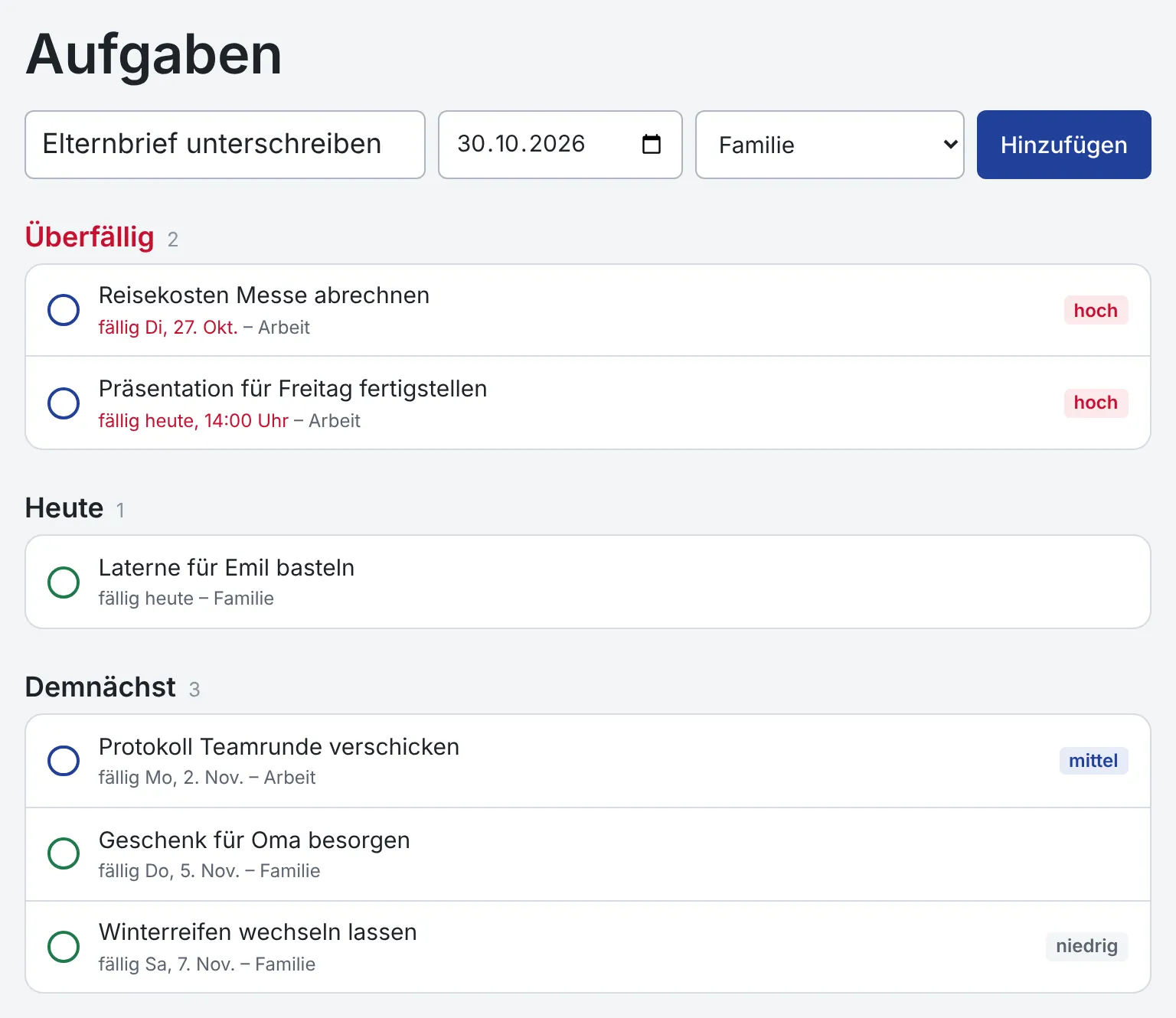Click the title 'Winterreifen wechseln lassen'
This screenshot has height=1018, width=1176.
click(258, 932)
